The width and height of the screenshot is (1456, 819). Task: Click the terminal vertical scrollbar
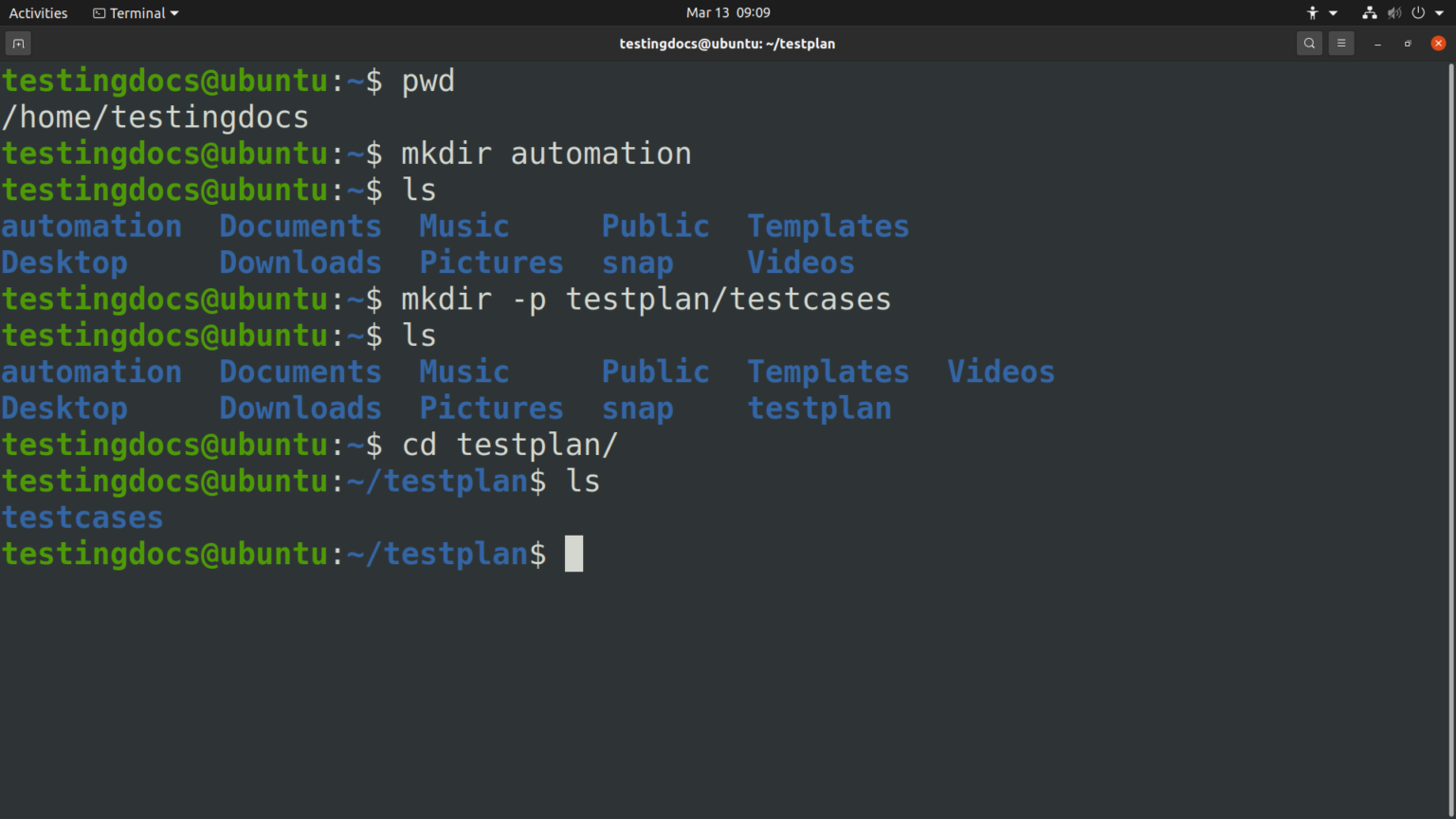pos(1450,284)
